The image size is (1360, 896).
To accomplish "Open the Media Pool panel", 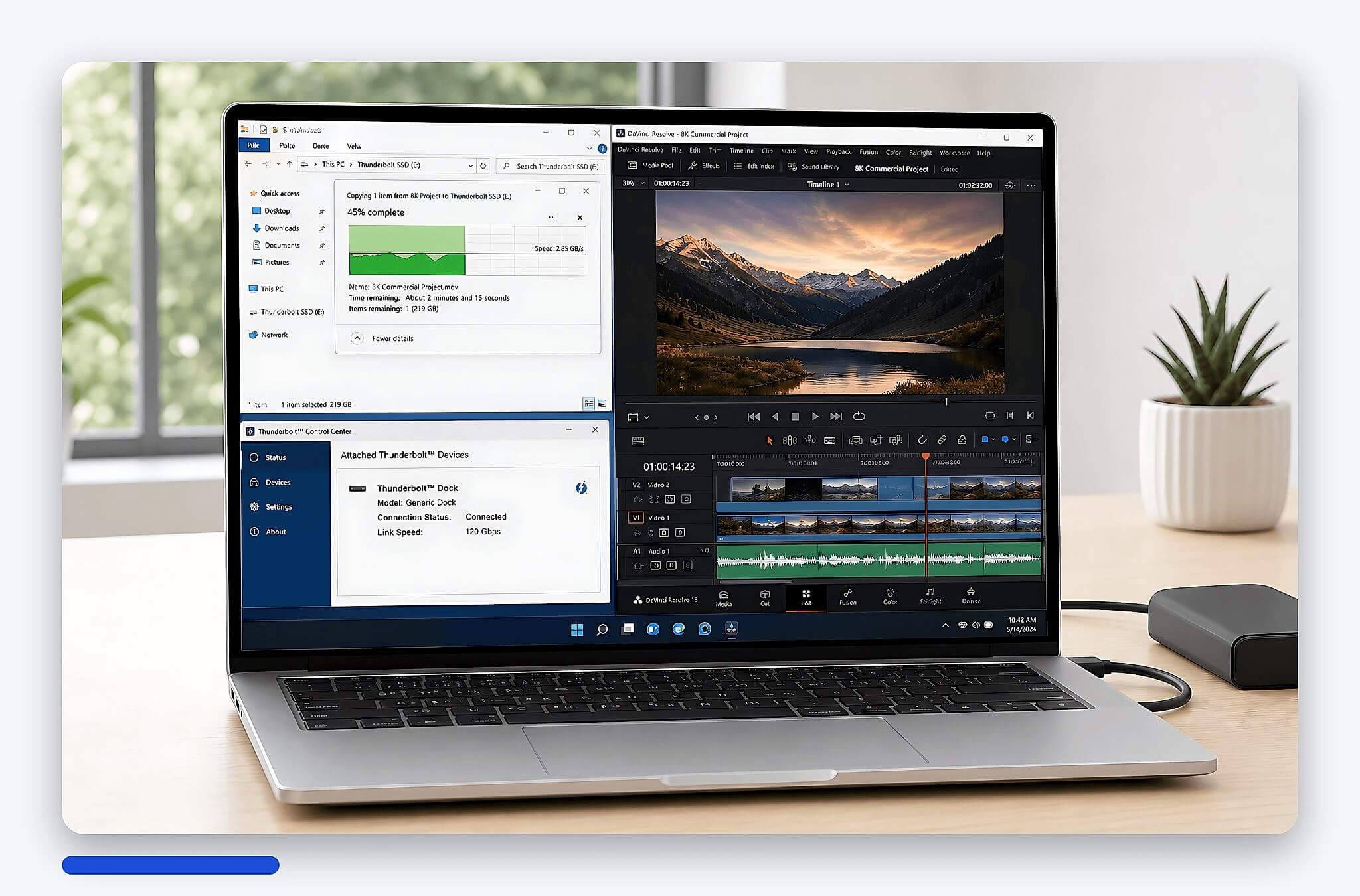I will 651,165.
